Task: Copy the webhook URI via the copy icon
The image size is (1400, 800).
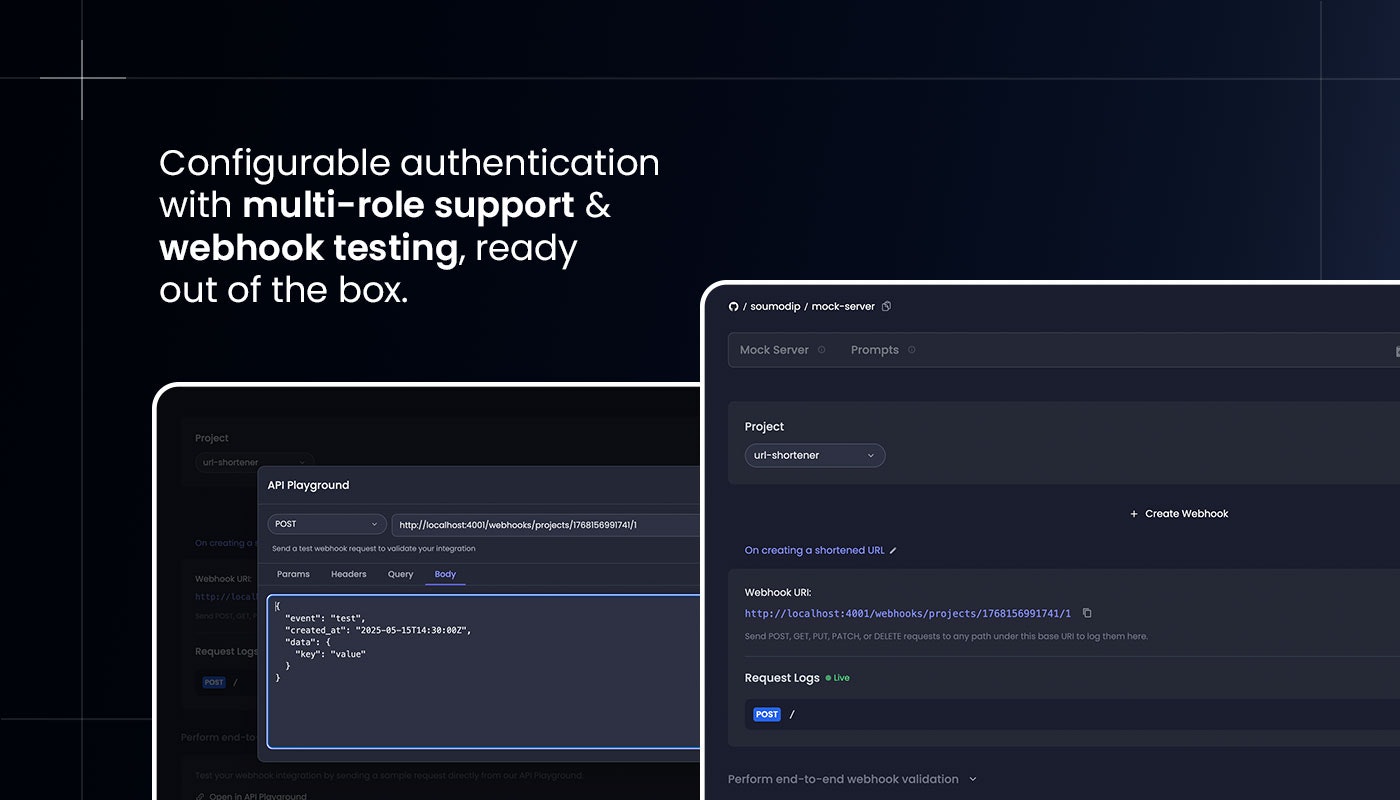Action: click(1086, 613)
